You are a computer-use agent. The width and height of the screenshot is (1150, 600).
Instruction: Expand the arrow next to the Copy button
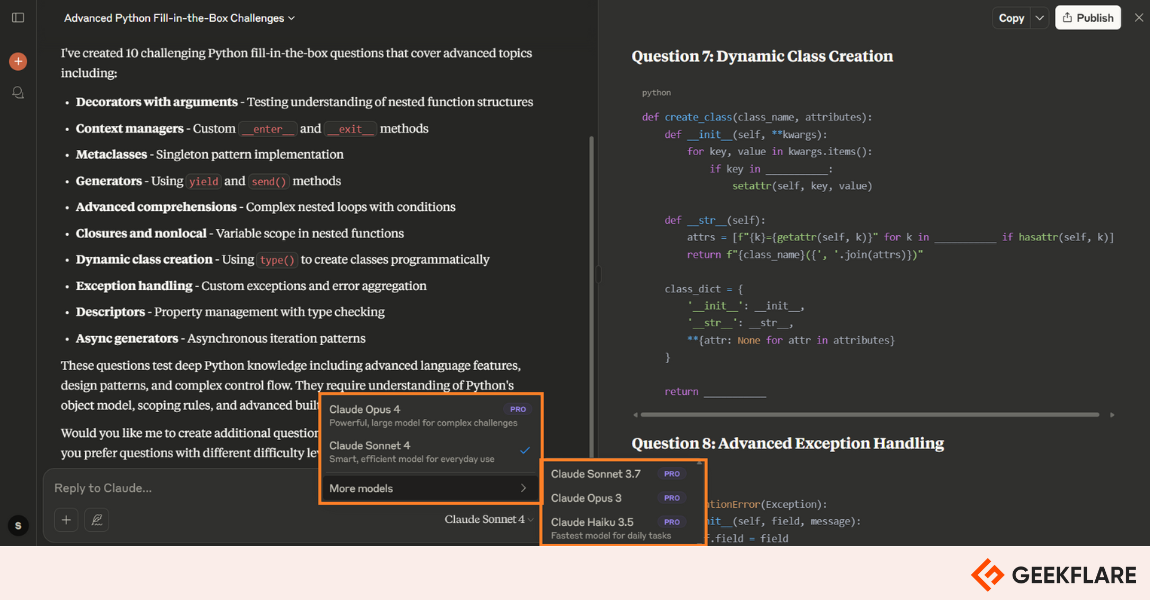click(1039, 18)
